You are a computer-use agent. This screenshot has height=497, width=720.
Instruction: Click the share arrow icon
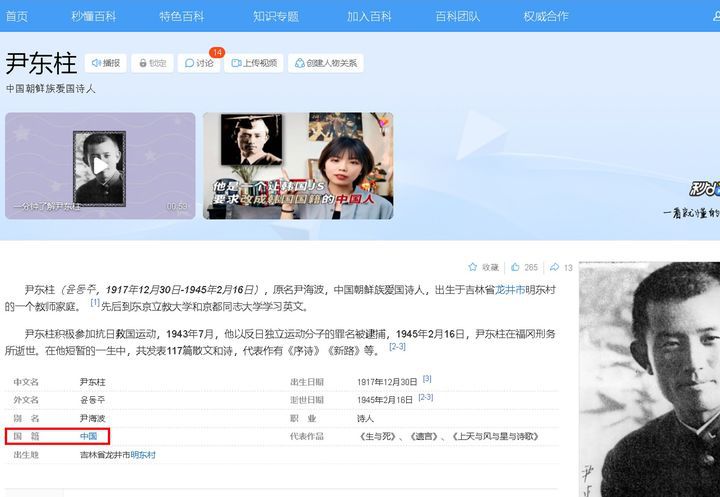pos(554,267)
